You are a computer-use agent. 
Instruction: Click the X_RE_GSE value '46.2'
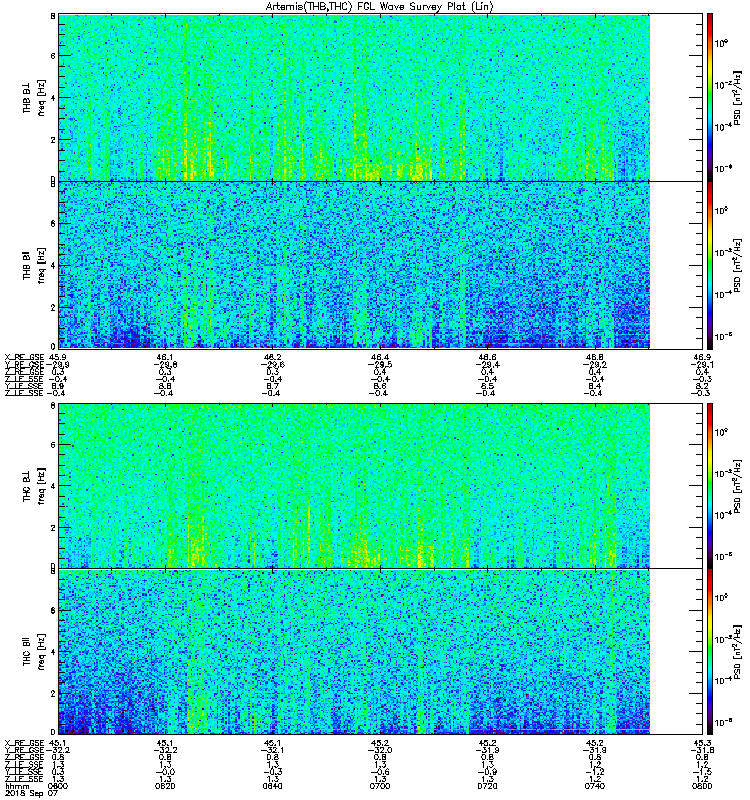point(272,358)
